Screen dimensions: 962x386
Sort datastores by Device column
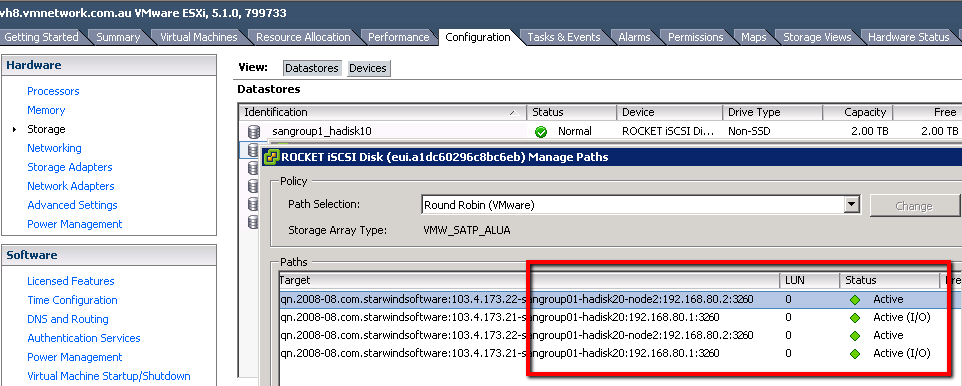pyautogui.click(x=669, y=112)
